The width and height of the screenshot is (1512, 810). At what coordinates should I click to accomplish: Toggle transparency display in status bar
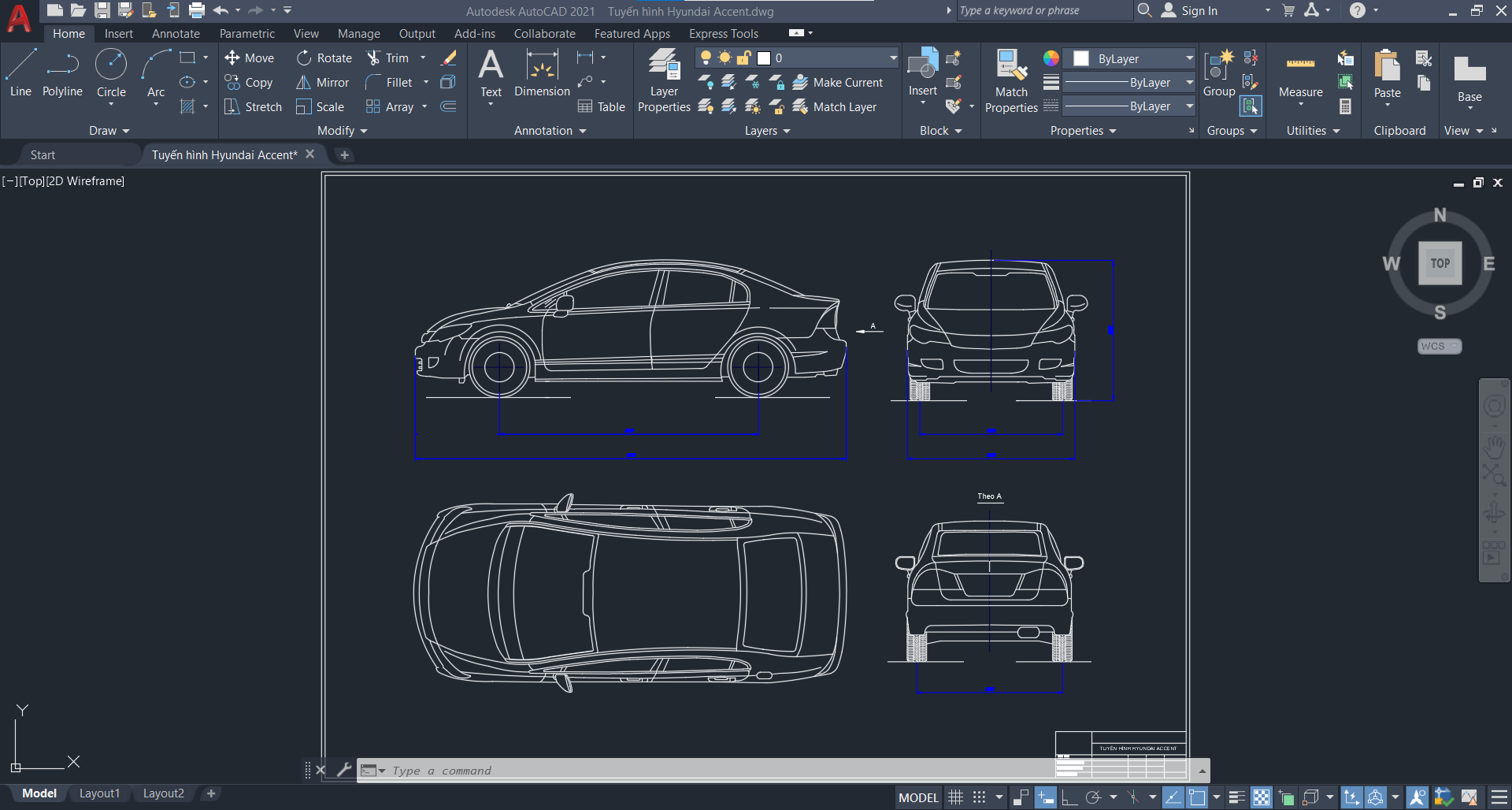[x=1262, y=797]
